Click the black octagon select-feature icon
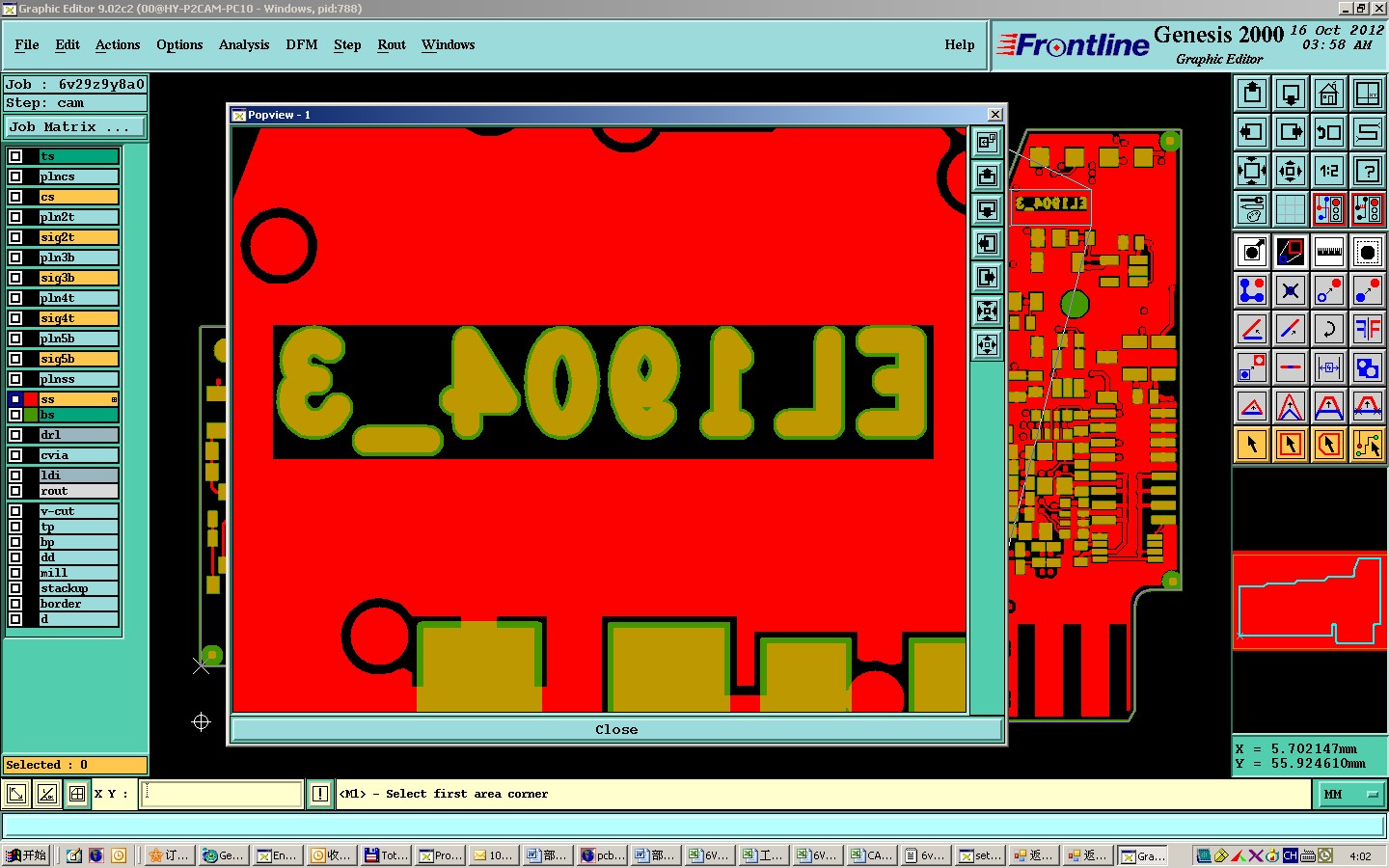1389x868 pixels. pyautogui.click(x=1368, y=252)
